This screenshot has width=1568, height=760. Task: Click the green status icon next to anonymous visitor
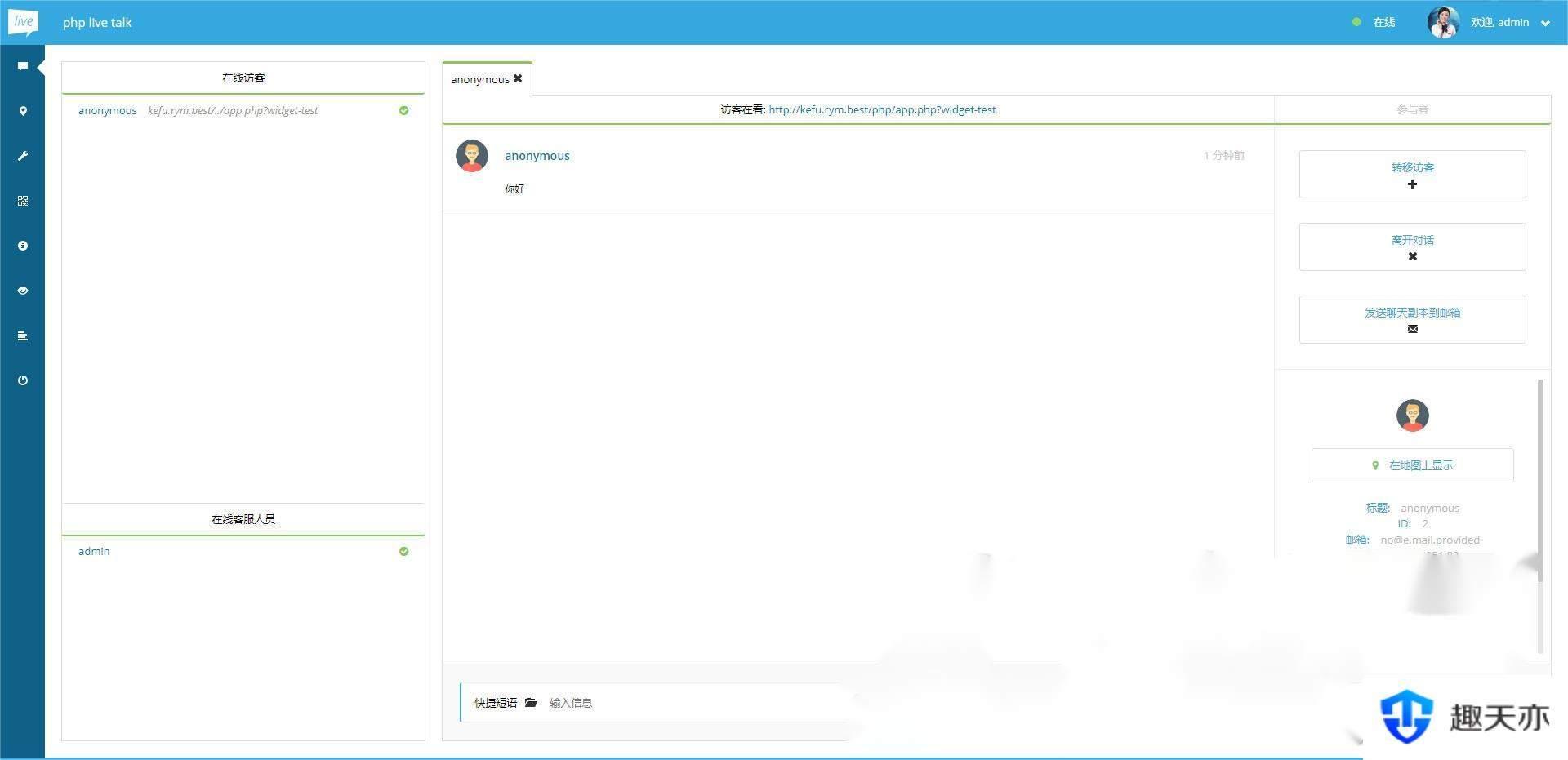point(403,110)
